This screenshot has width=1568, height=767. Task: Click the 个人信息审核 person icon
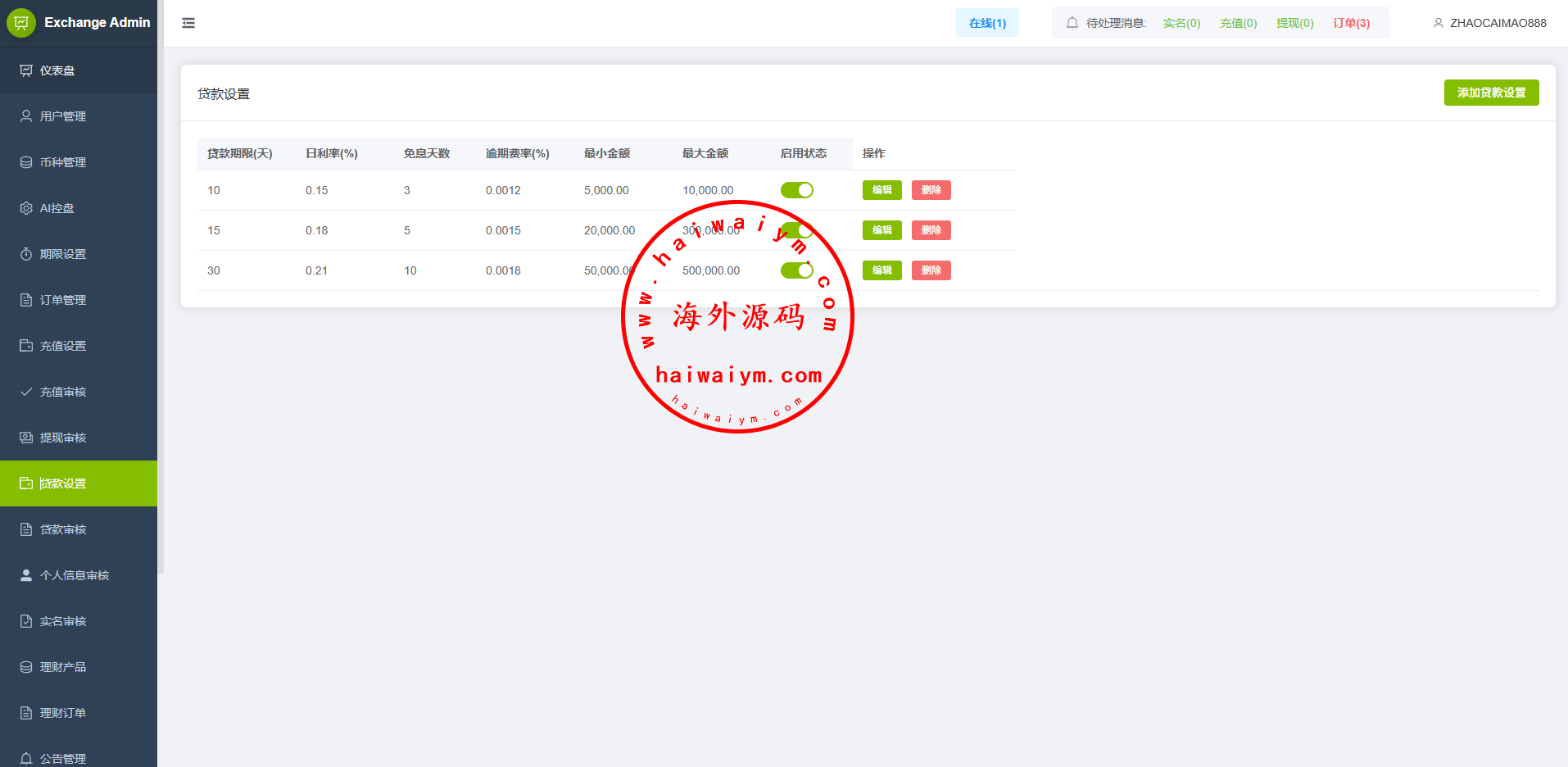tap(26, 575)
